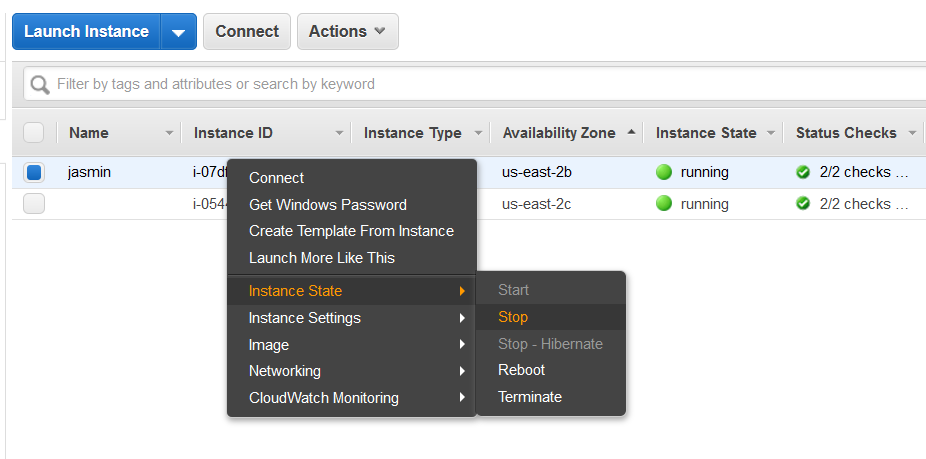This screenshot has width=926, height=459.
Task: Click 2/2 checks icon for second instance
Action: coord(803,204)
